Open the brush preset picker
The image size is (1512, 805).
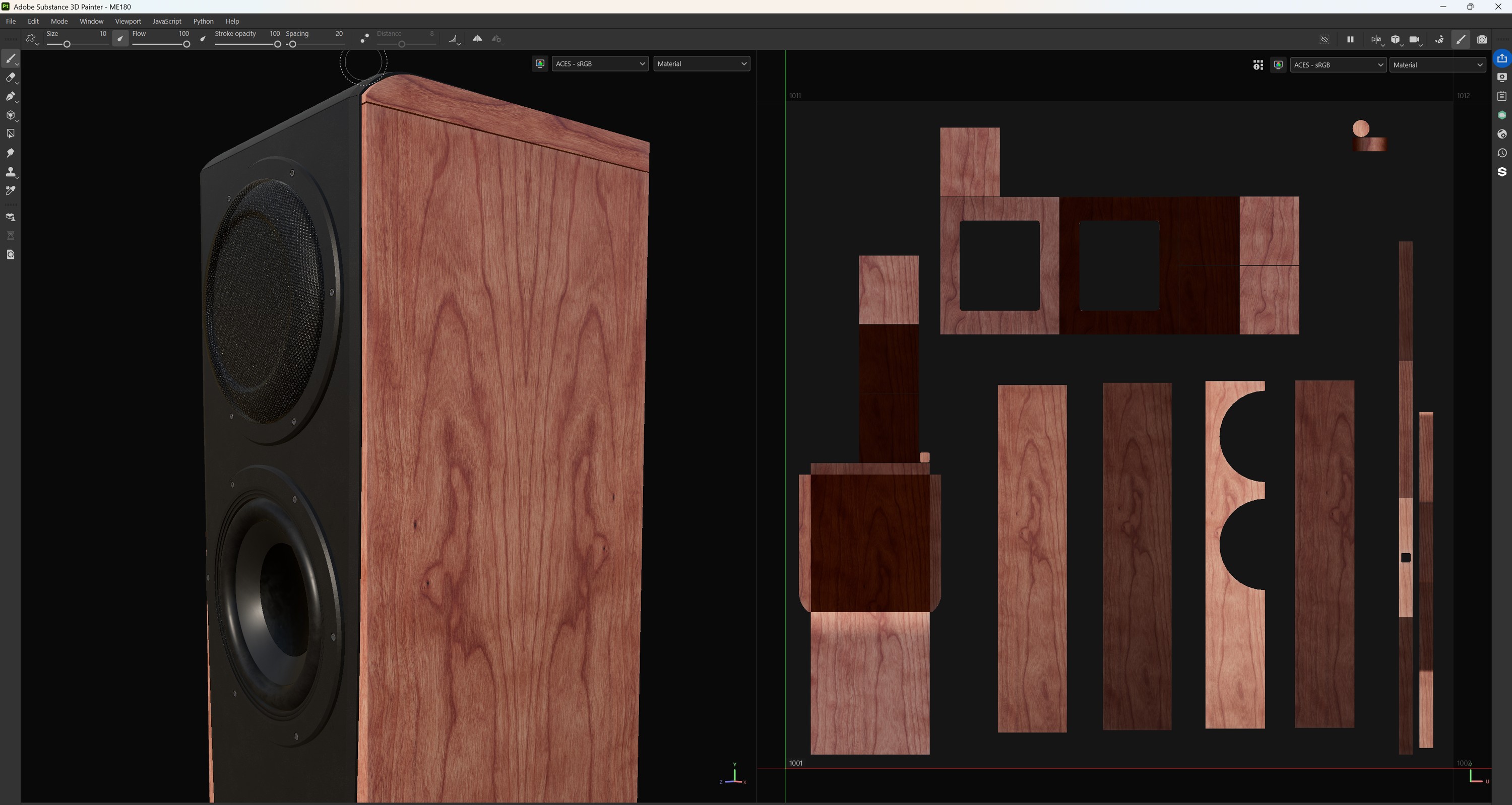tap(32, 39)
